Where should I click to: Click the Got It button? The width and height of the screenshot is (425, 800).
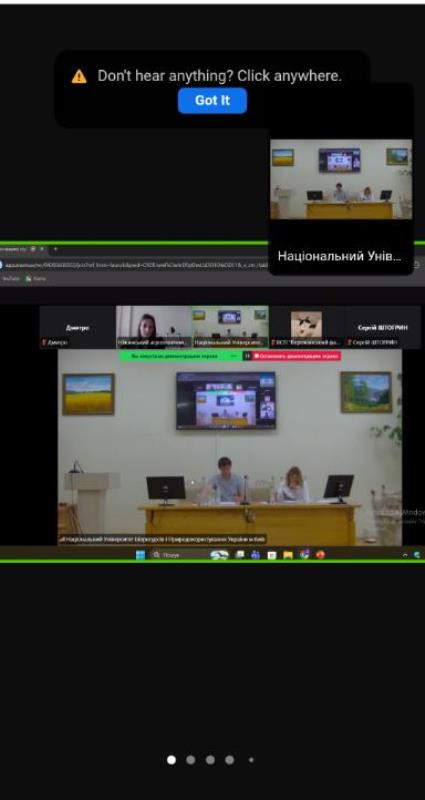(212, 101)
